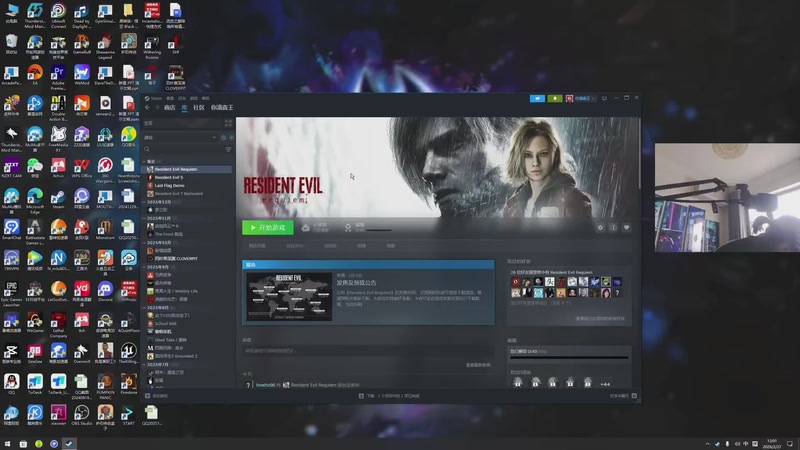Open the 主页 library home entry
800x450 pixels.
(183, 123)
